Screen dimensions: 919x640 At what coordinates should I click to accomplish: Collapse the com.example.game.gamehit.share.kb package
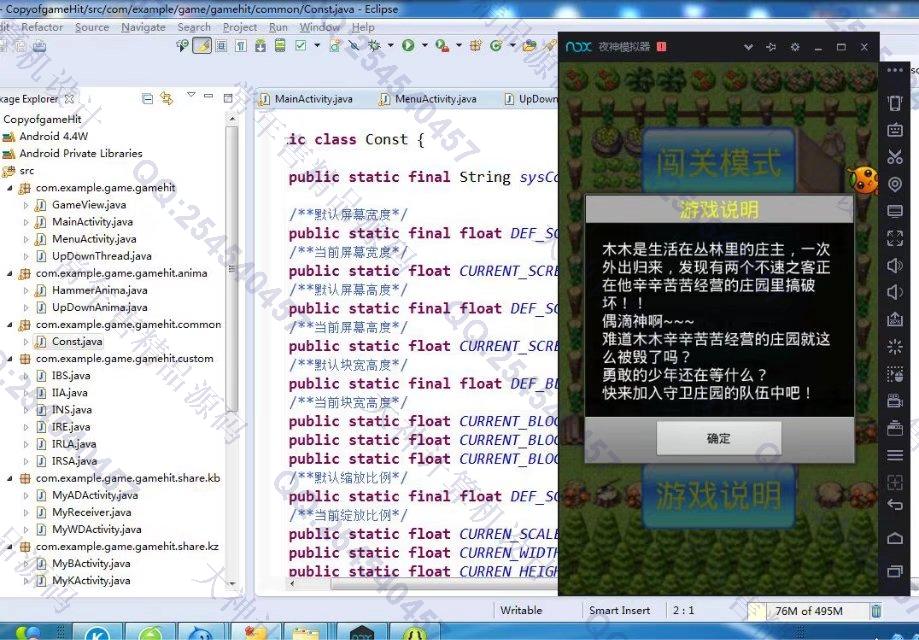[10, 478]
